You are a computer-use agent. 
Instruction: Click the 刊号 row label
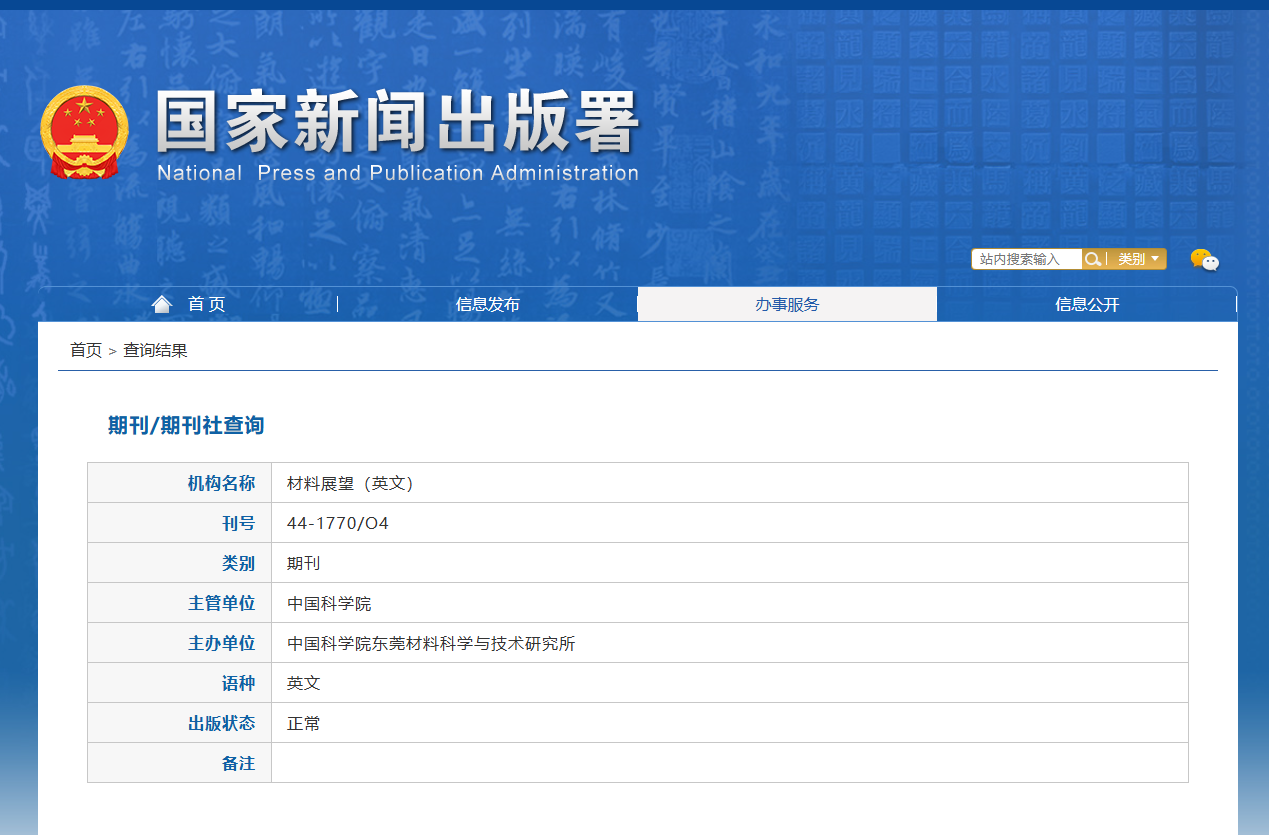click(238, 523)
